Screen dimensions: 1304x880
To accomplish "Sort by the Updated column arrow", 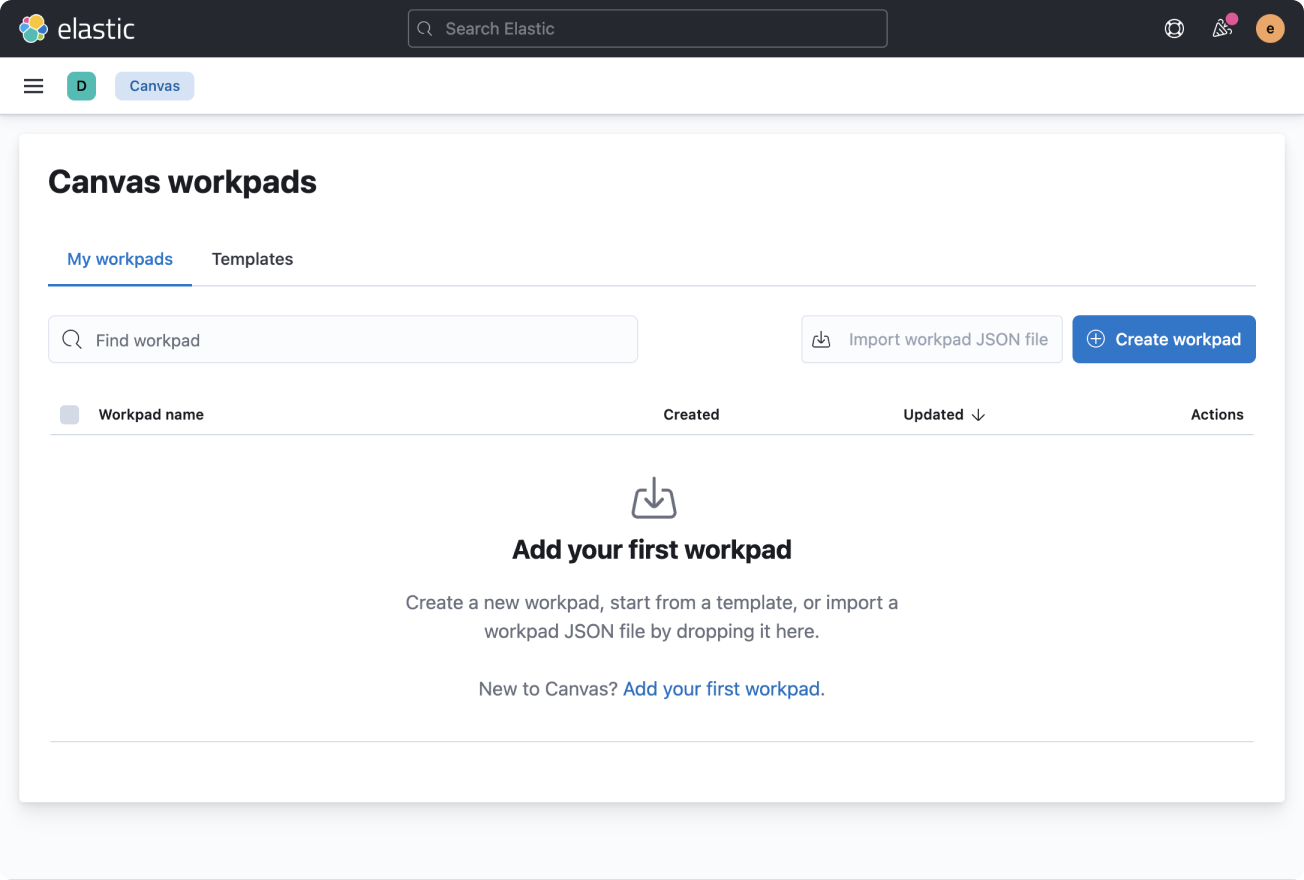I will (x=978, y=415).
